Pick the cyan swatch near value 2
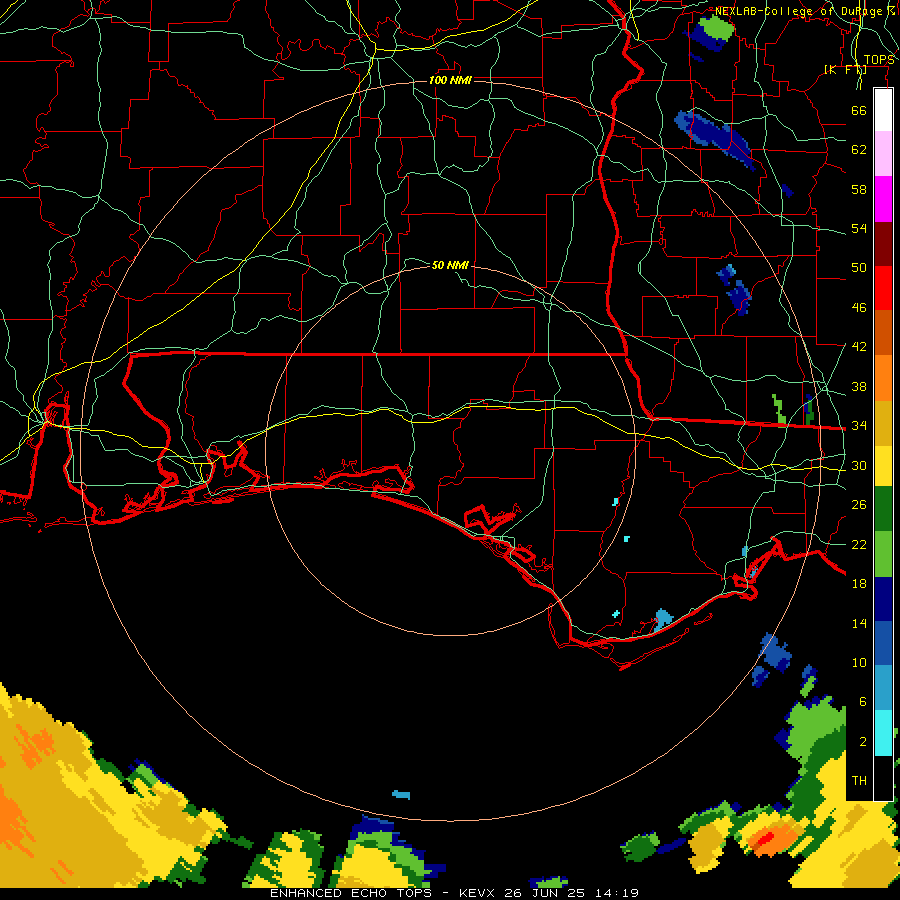 point(883,733)
